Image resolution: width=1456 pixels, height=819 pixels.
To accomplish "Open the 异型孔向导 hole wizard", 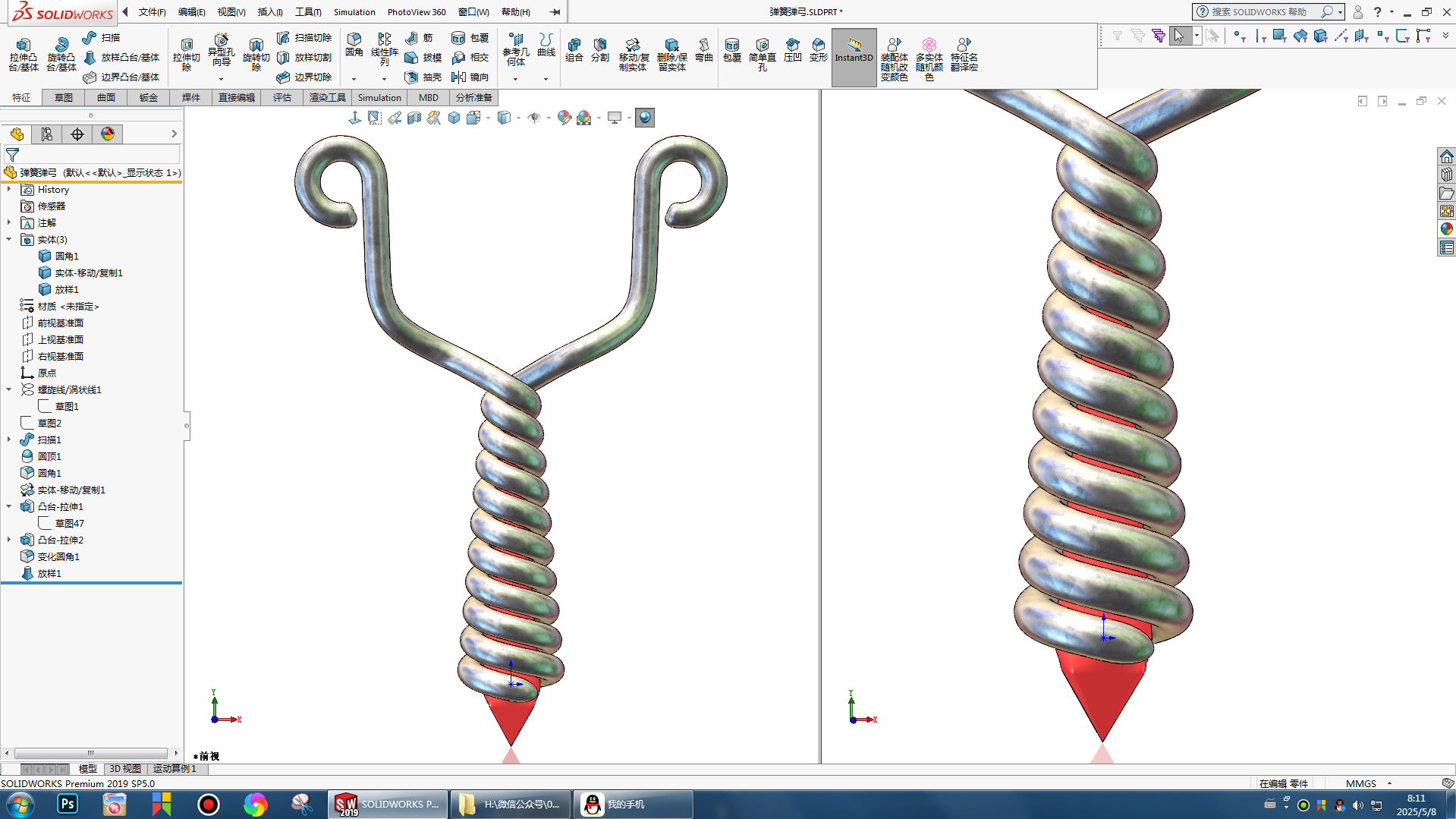I will [221, 50].
